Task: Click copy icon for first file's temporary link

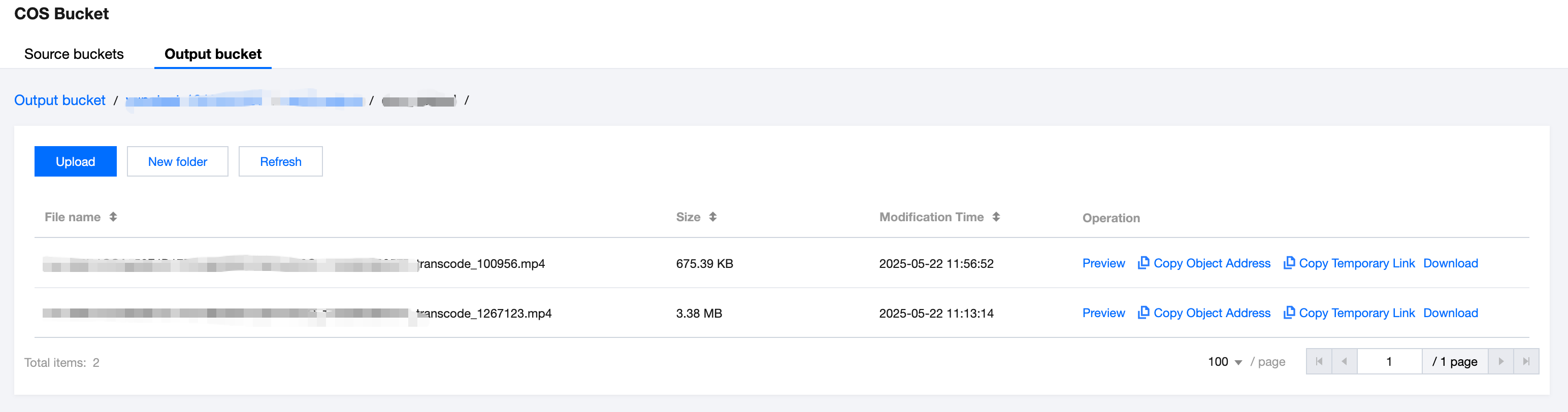Action: click(1289, 263)
